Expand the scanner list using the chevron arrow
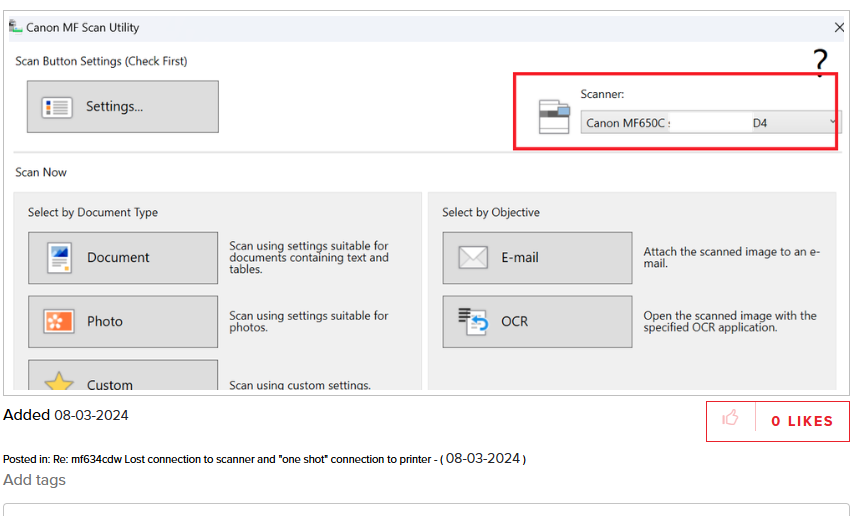Image resolution: width=868 pixels, height=516 pixels. 833,123
